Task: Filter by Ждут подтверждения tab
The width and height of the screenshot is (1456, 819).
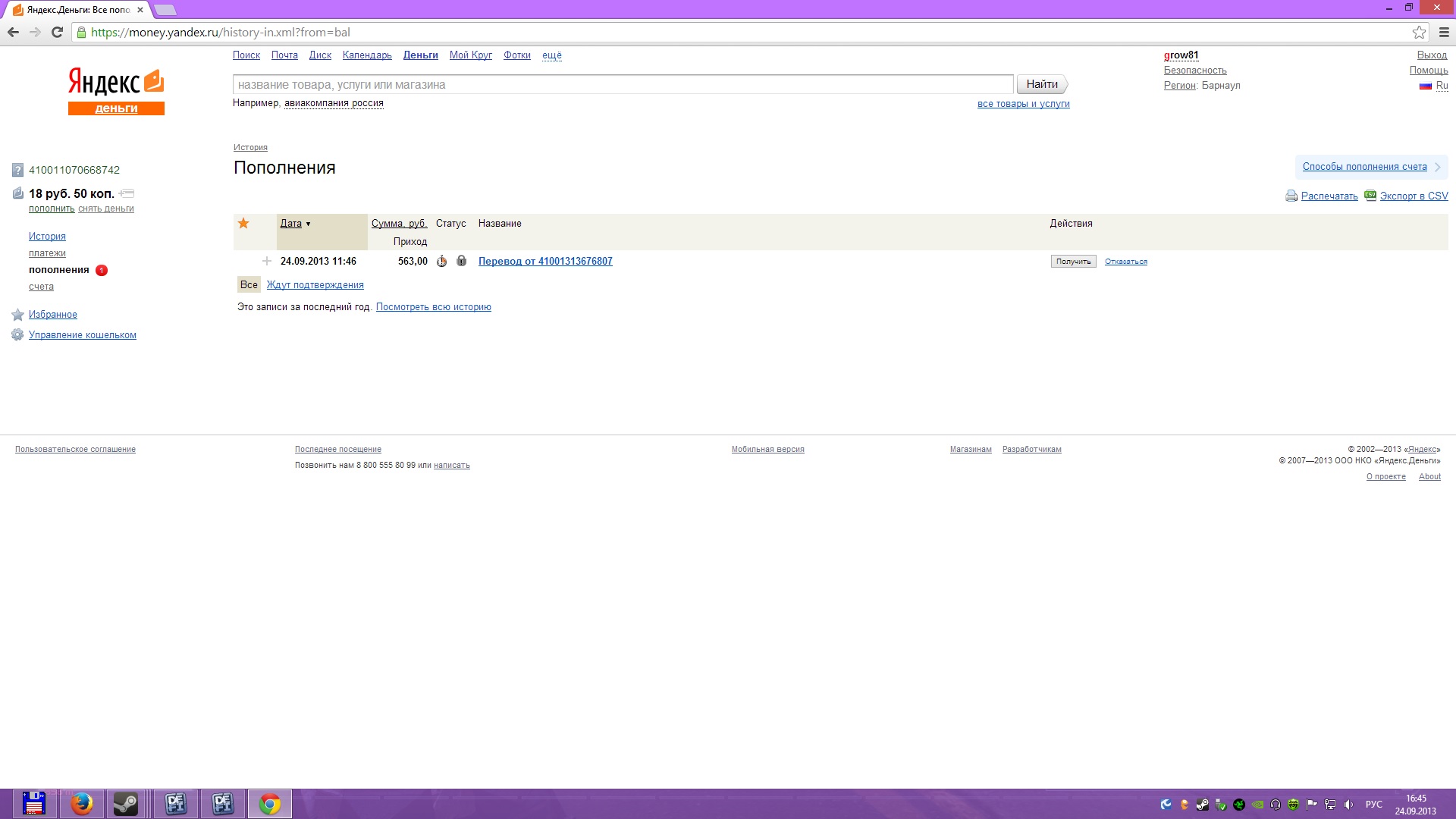Action: [315, 285]
